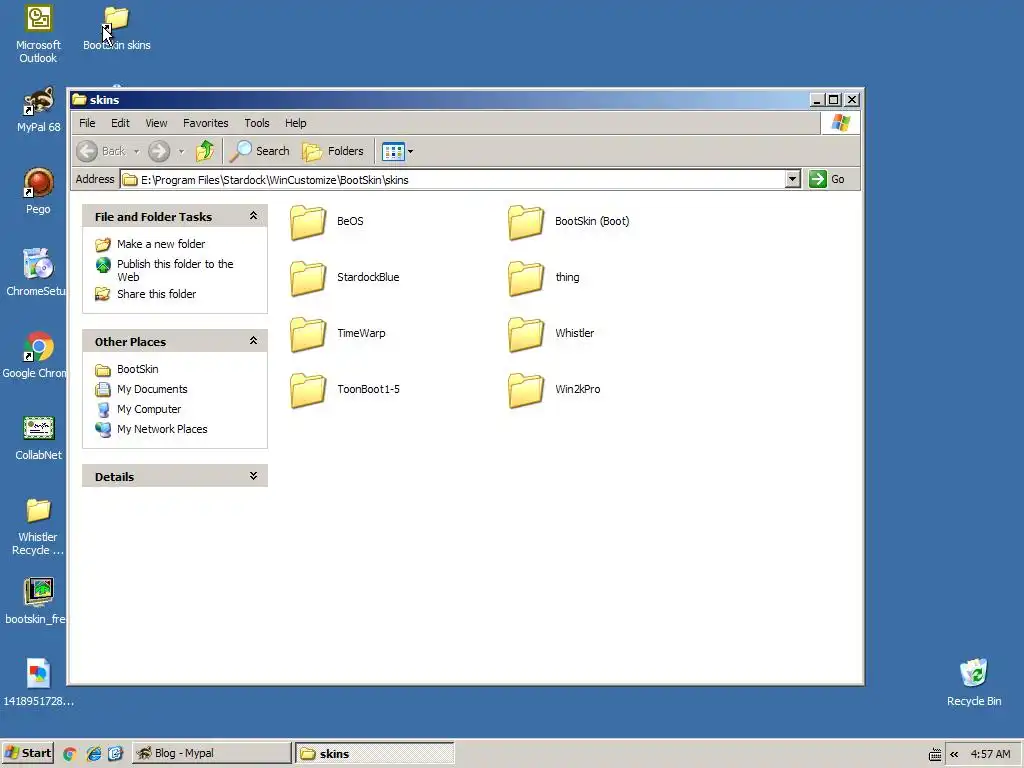Click Make a new folder
Screen dimensions: 1024x768
[161, 244]
